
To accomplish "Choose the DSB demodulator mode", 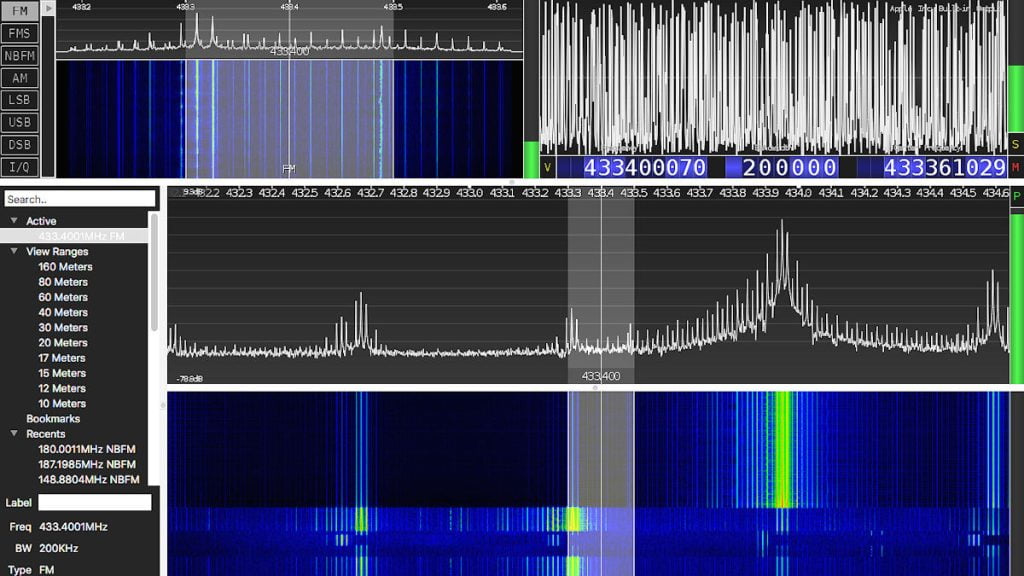I will (x=20, y=144).
